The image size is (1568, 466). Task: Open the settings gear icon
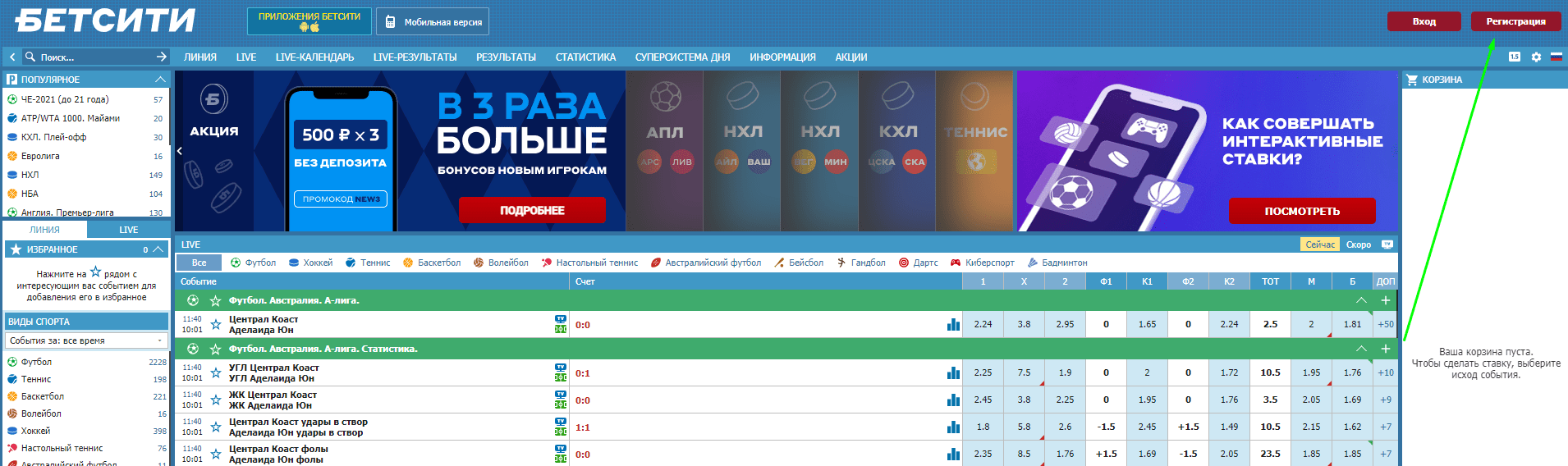pyautogui.click(x=1536, y=57)
